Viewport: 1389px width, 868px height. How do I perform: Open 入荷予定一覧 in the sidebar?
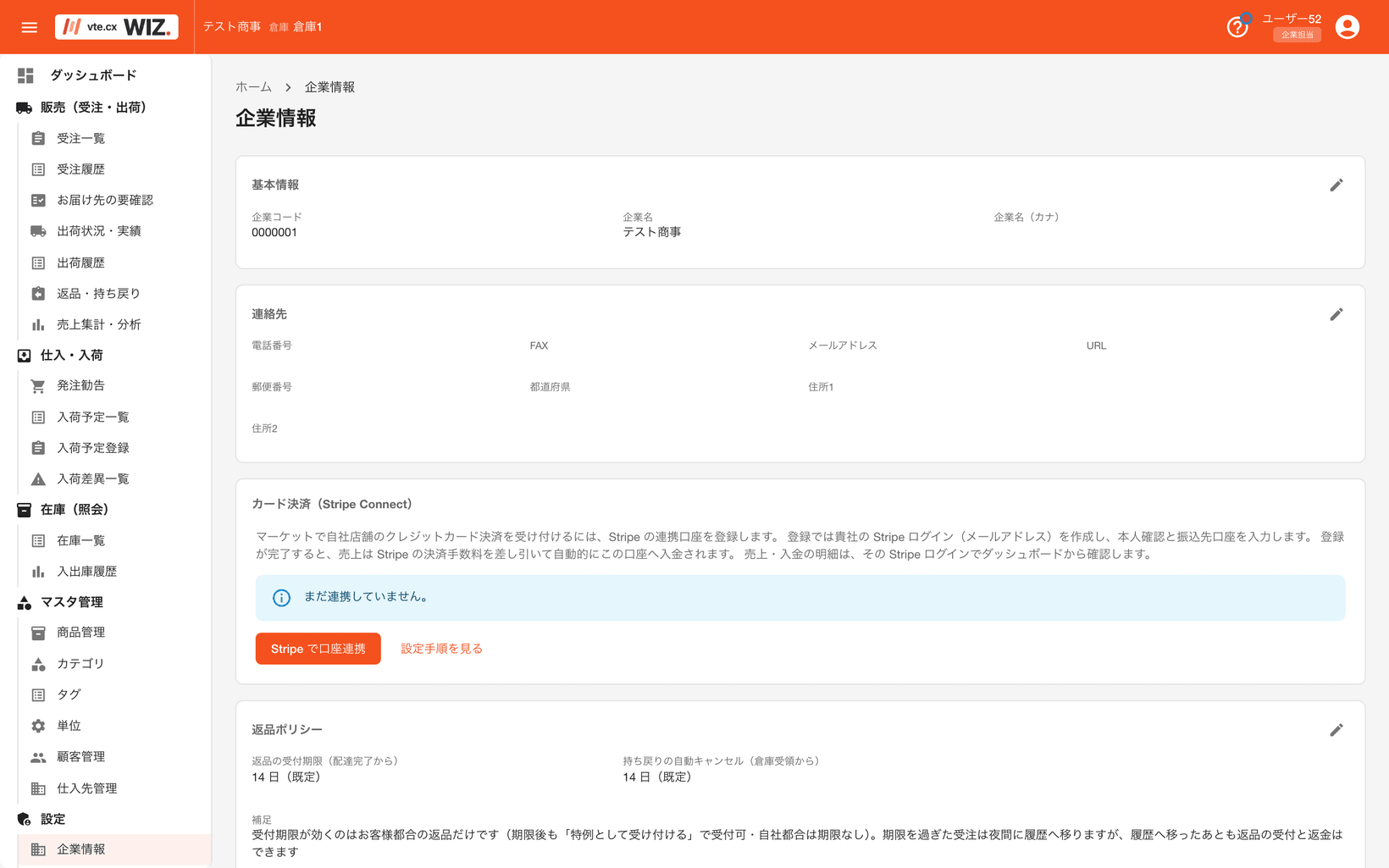[x=113, y=417]
